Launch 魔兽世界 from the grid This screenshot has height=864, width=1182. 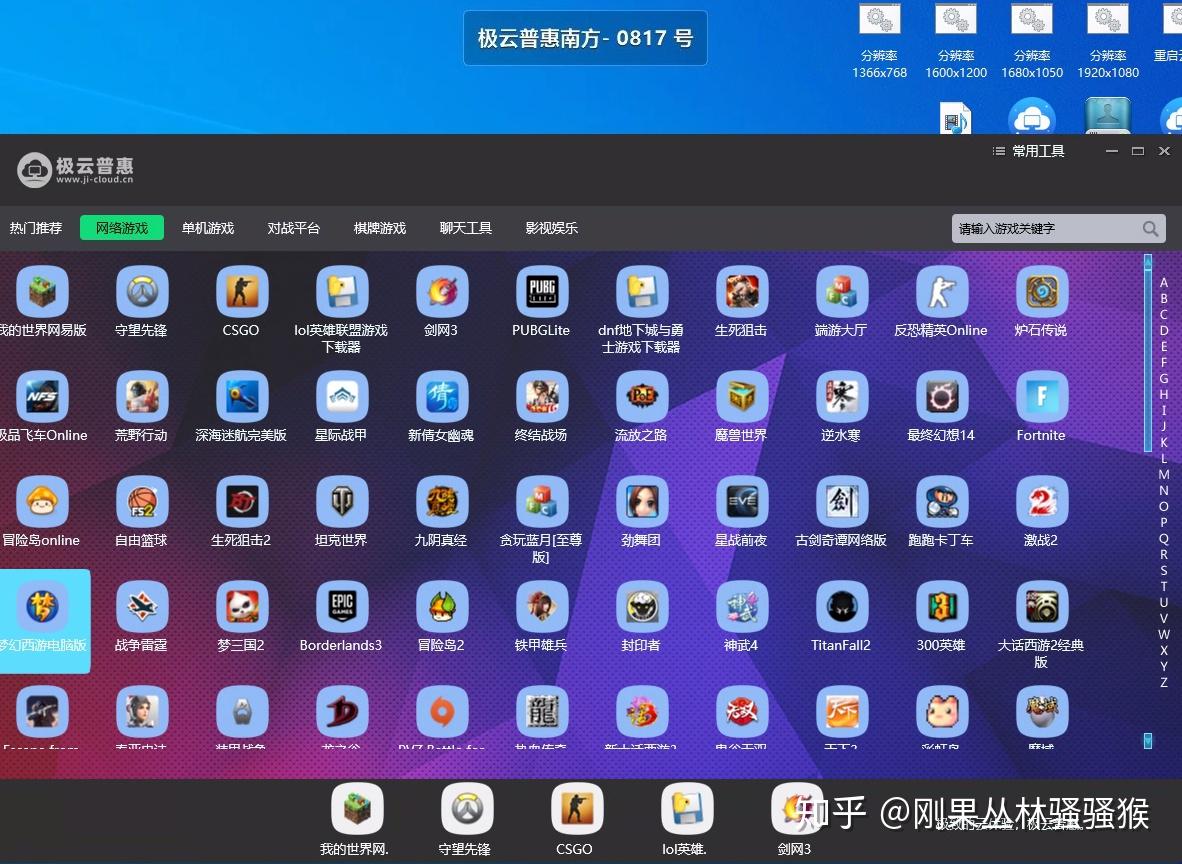pyautogui.click(x=742, y=397)
